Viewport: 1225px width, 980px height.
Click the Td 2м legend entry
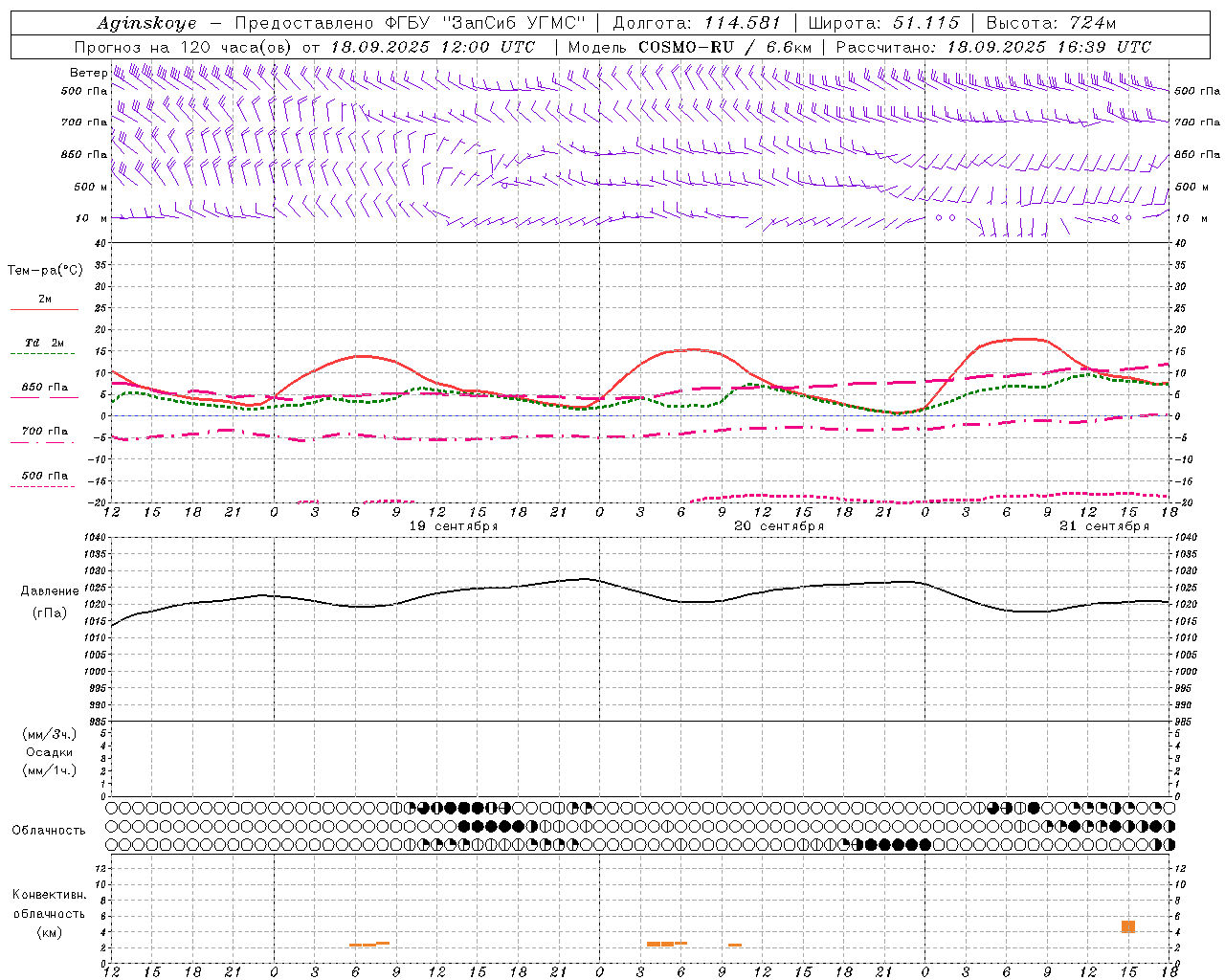click(45, 343)
